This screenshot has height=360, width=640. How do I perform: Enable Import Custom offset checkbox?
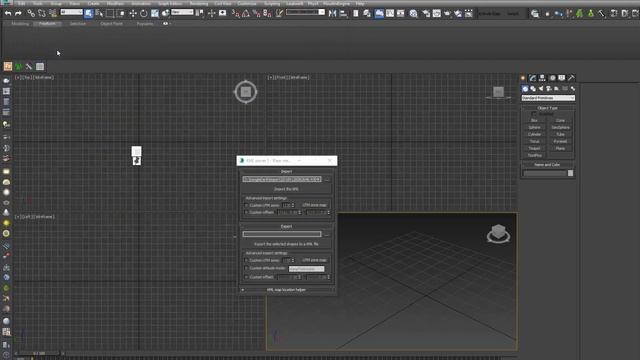pos(246,212)
